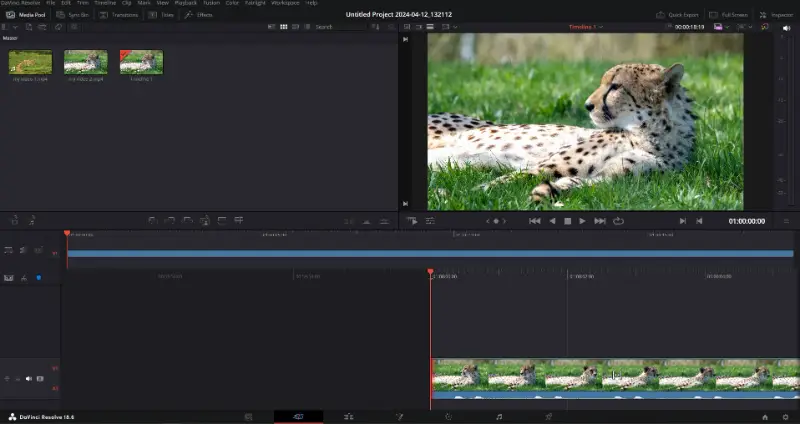Click the split clip scissors icon

pyautogui.click(x=23, y=278)
